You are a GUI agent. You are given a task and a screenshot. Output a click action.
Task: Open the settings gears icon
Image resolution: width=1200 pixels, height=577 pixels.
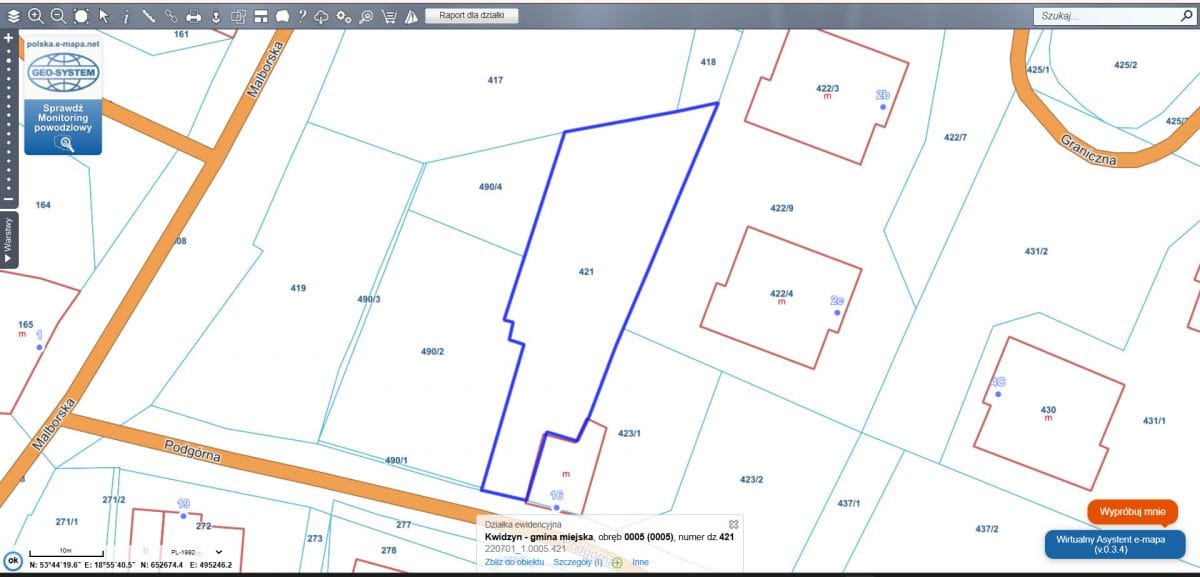344,16
